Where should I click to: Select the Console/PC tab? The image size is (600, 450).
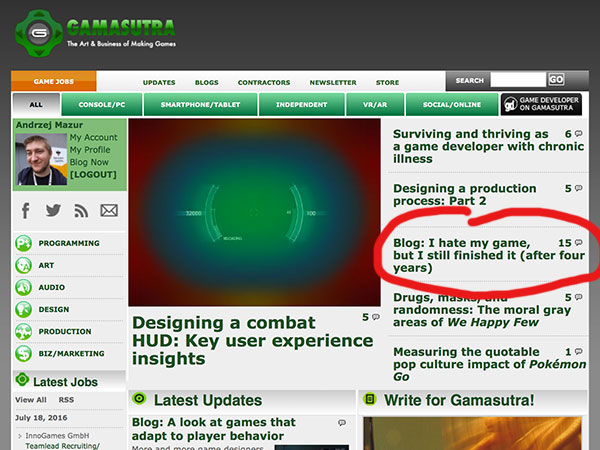tap(102, 105)
